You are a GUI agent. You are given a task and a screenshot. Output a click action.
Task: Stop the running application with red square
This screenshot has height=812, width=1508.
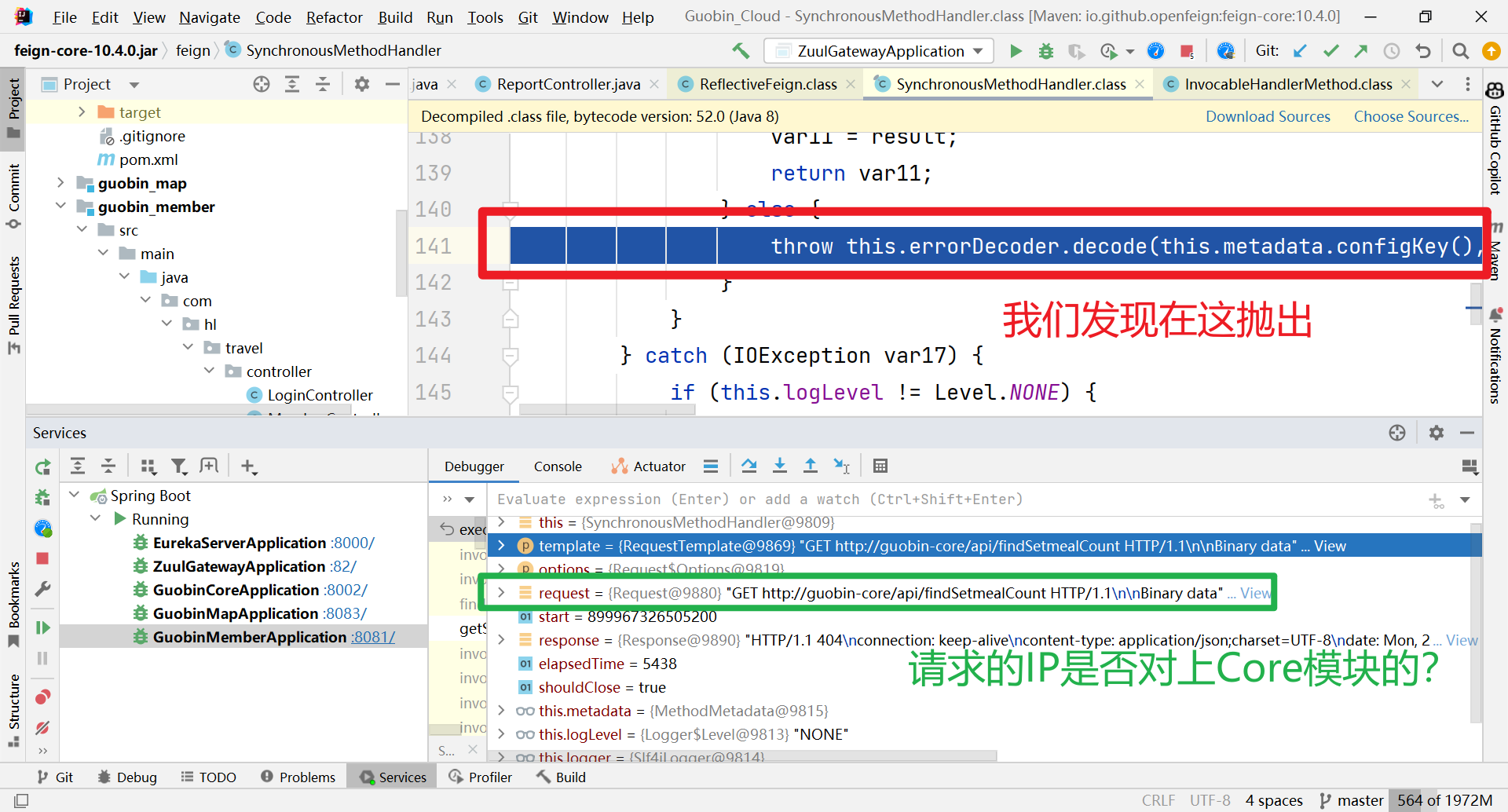[1187, 51]
